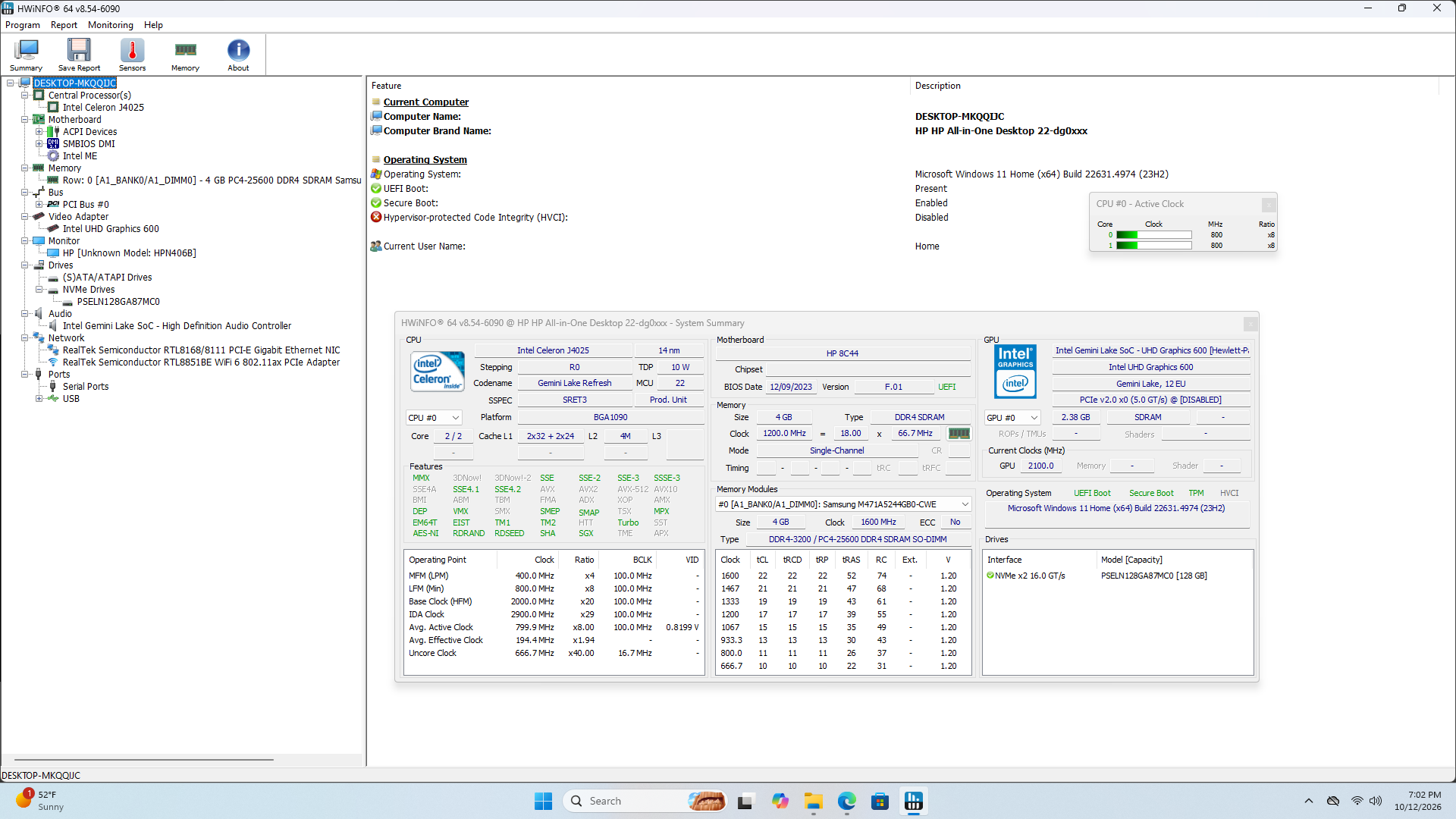Select PSELN128GA87MC0 drive in tree
The width and height of the screenshot is (1456, 819).
[x=118, y=302]
